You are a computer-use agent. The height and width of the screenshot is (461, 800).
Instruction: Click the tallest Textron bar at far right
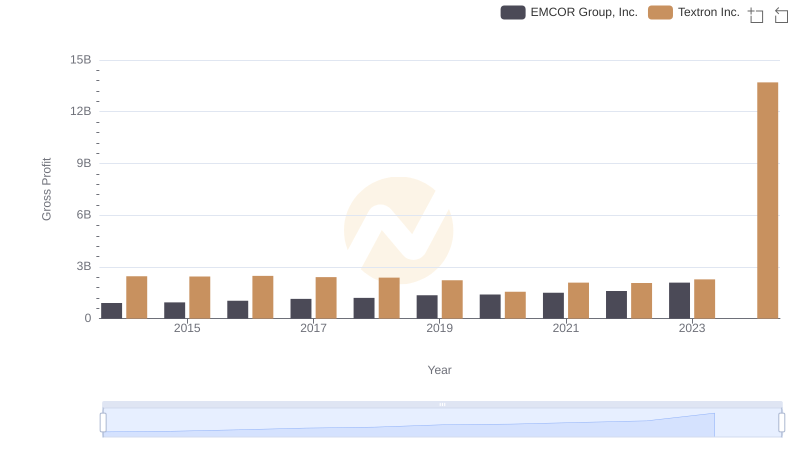click(767, 200)
